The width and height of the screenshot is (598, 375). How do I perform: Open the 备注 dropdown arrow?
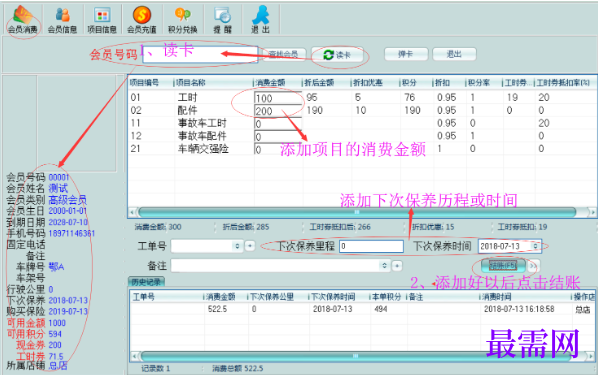384,266
